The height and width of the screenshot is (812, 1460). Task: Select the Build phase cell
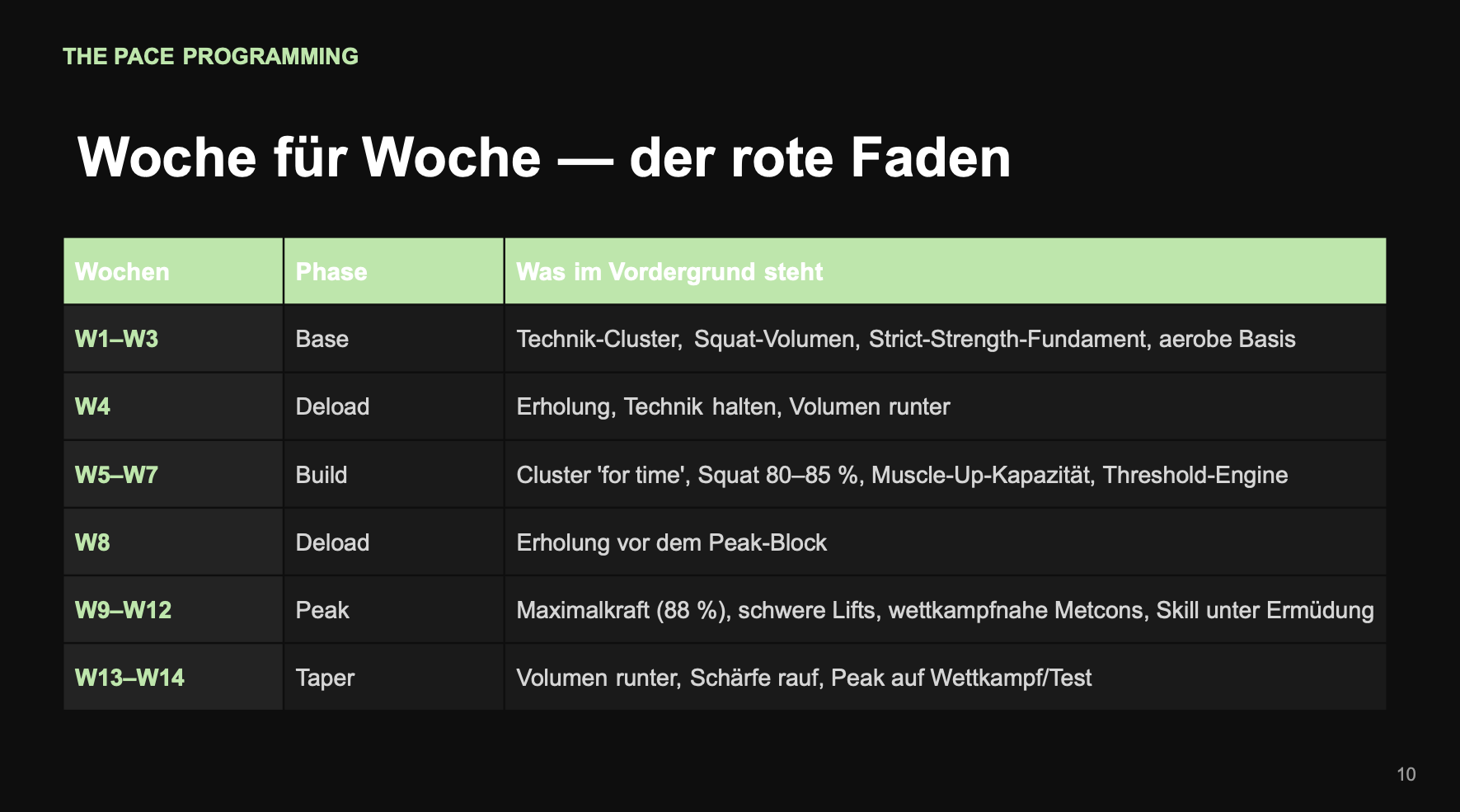click(x=394, y=475)
